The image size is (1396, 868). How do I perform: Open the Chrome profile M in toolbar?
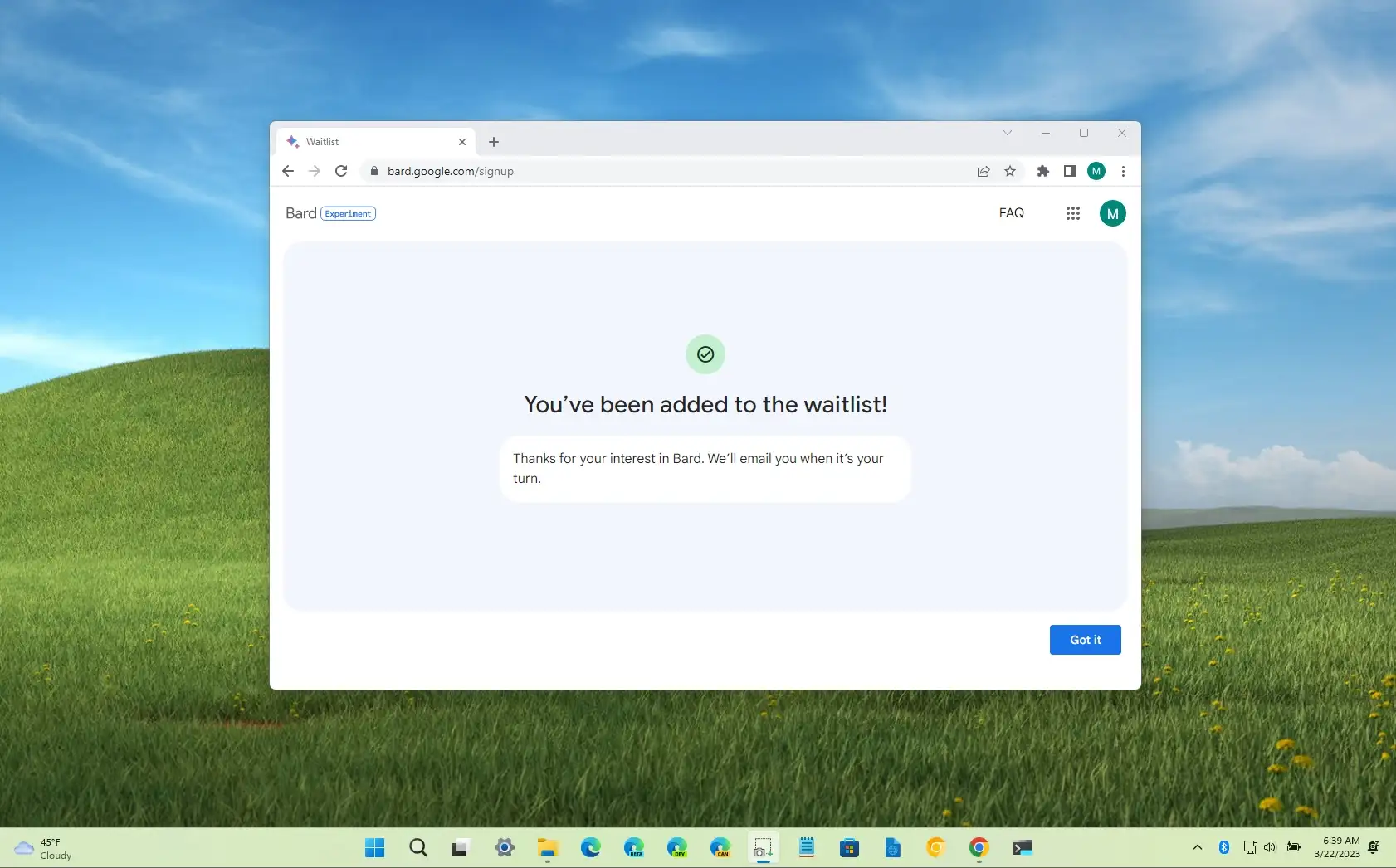pyautogui.click(x=1096, y=171)
